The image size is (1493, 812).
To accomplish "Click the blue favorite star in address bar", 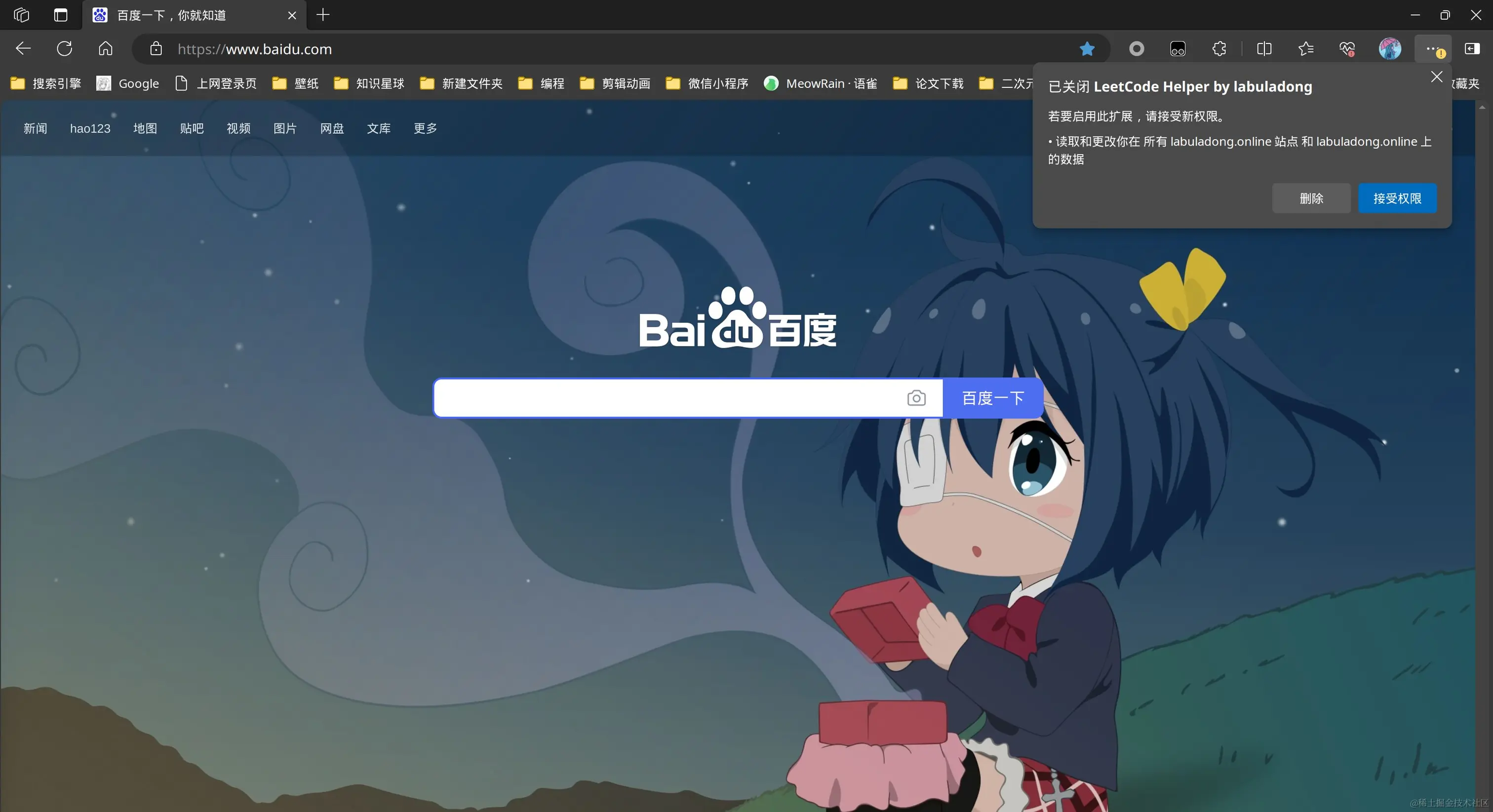I will pyautogui.click(x=1087, y=49).
